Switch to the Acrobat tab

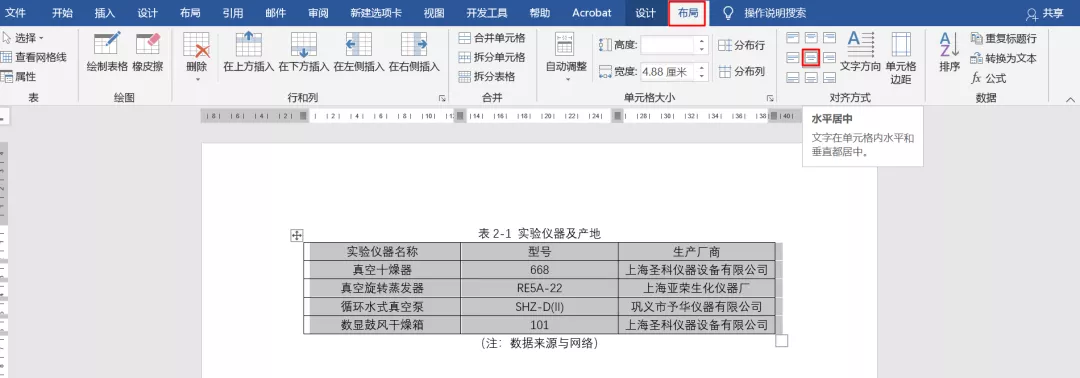(592, 13)
